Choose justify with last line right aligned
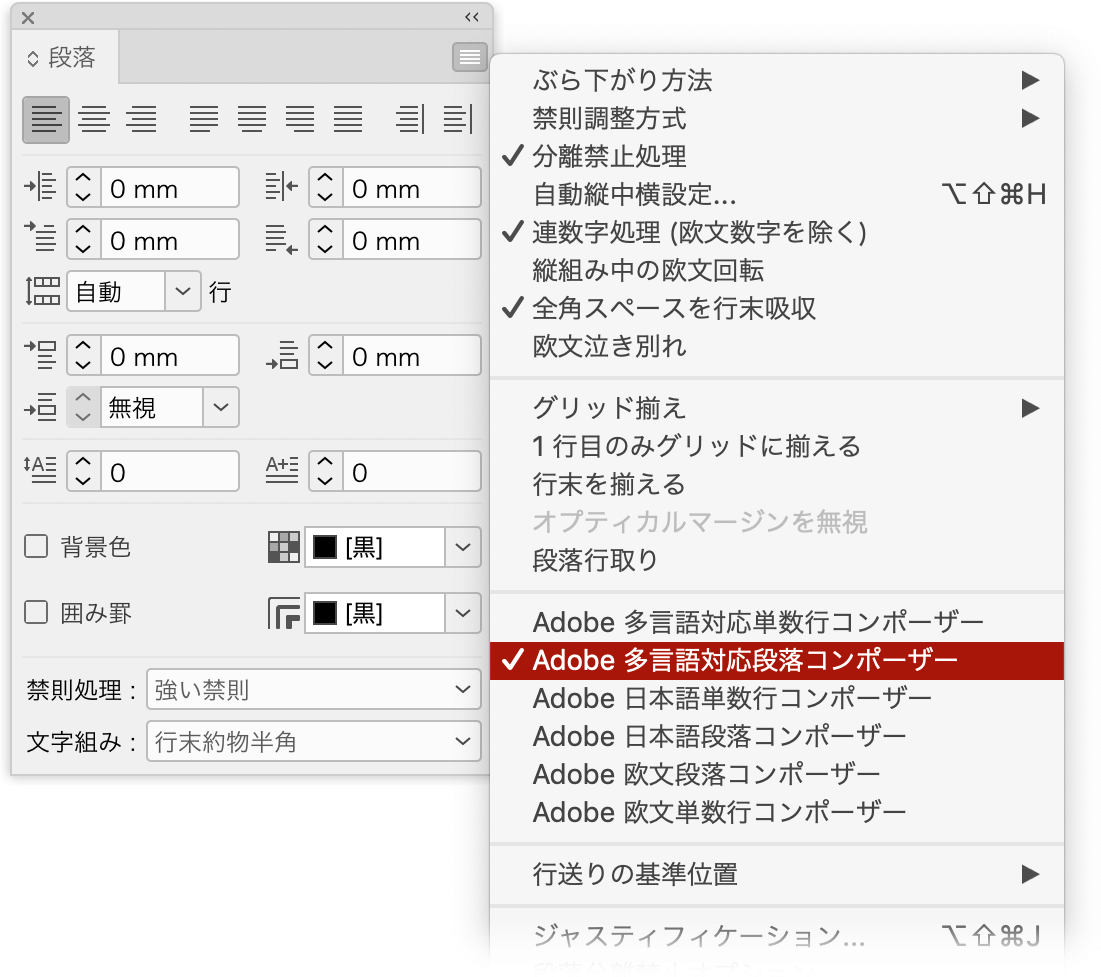 pyautogui.click(x=300, y=119)
